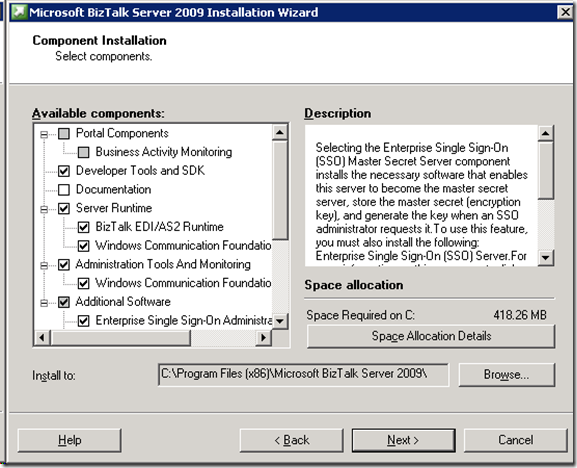
Task: Select the Business Activity Monitoring item
Action: point(164,152)
